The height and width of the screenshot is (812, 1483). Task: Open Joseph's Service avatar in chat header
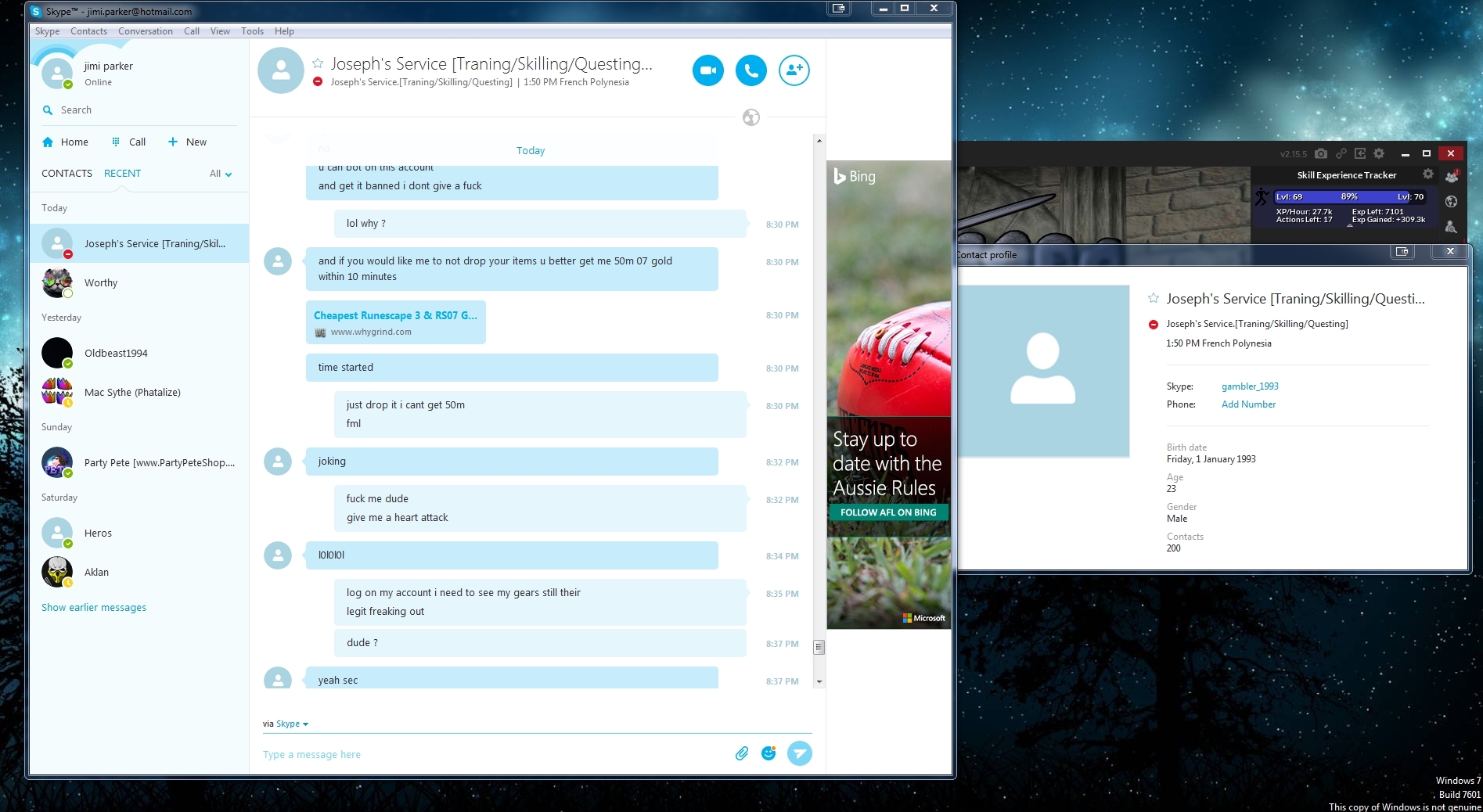[x=281, y=70]
